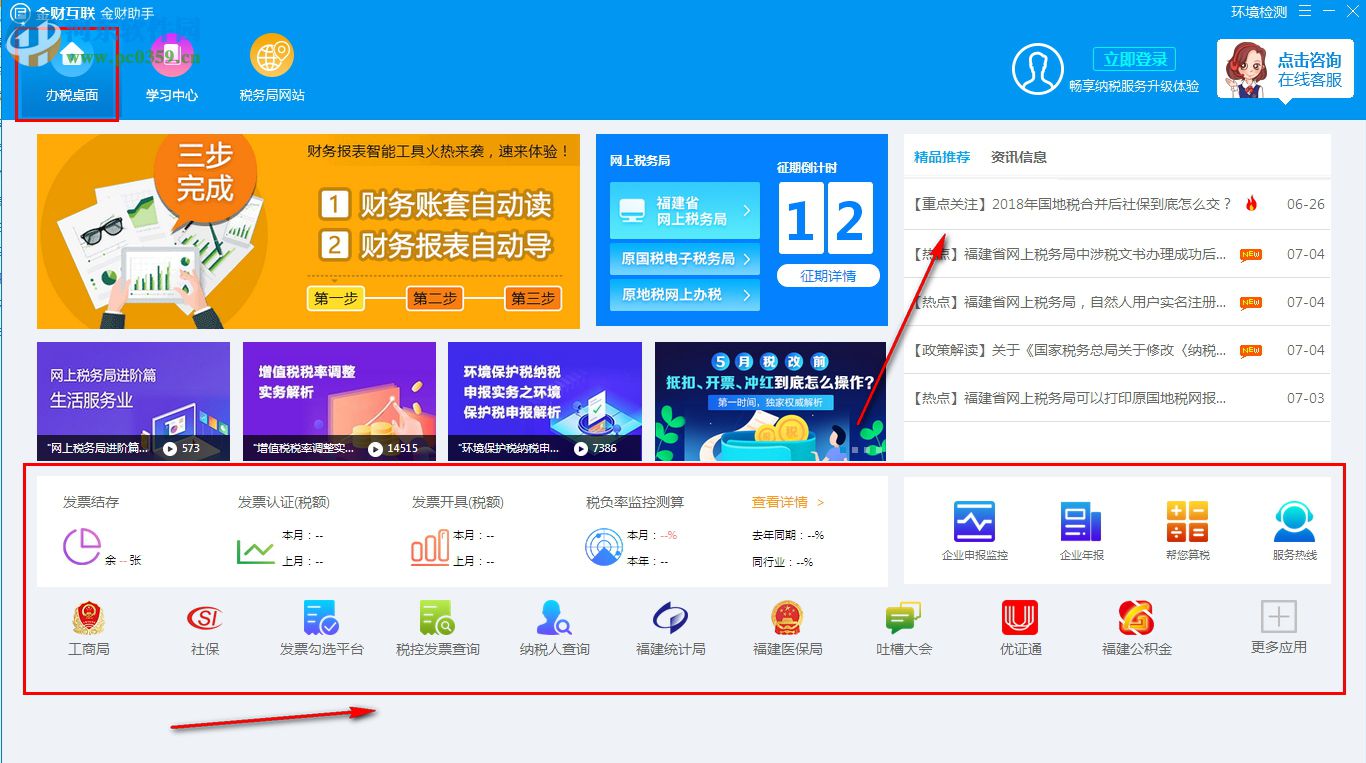
Task: Open the 企业年报 icon
Action: 1081,522
